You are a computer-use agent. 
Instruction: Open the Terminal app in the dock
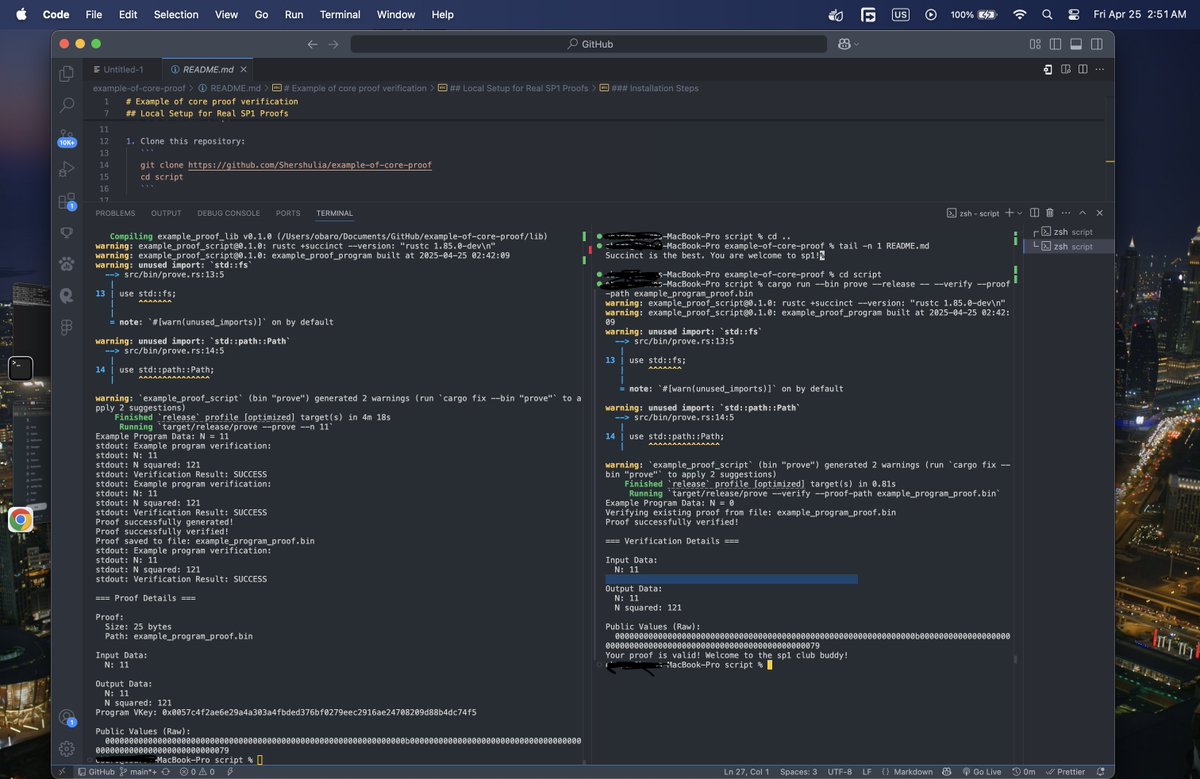pos(21,368)
